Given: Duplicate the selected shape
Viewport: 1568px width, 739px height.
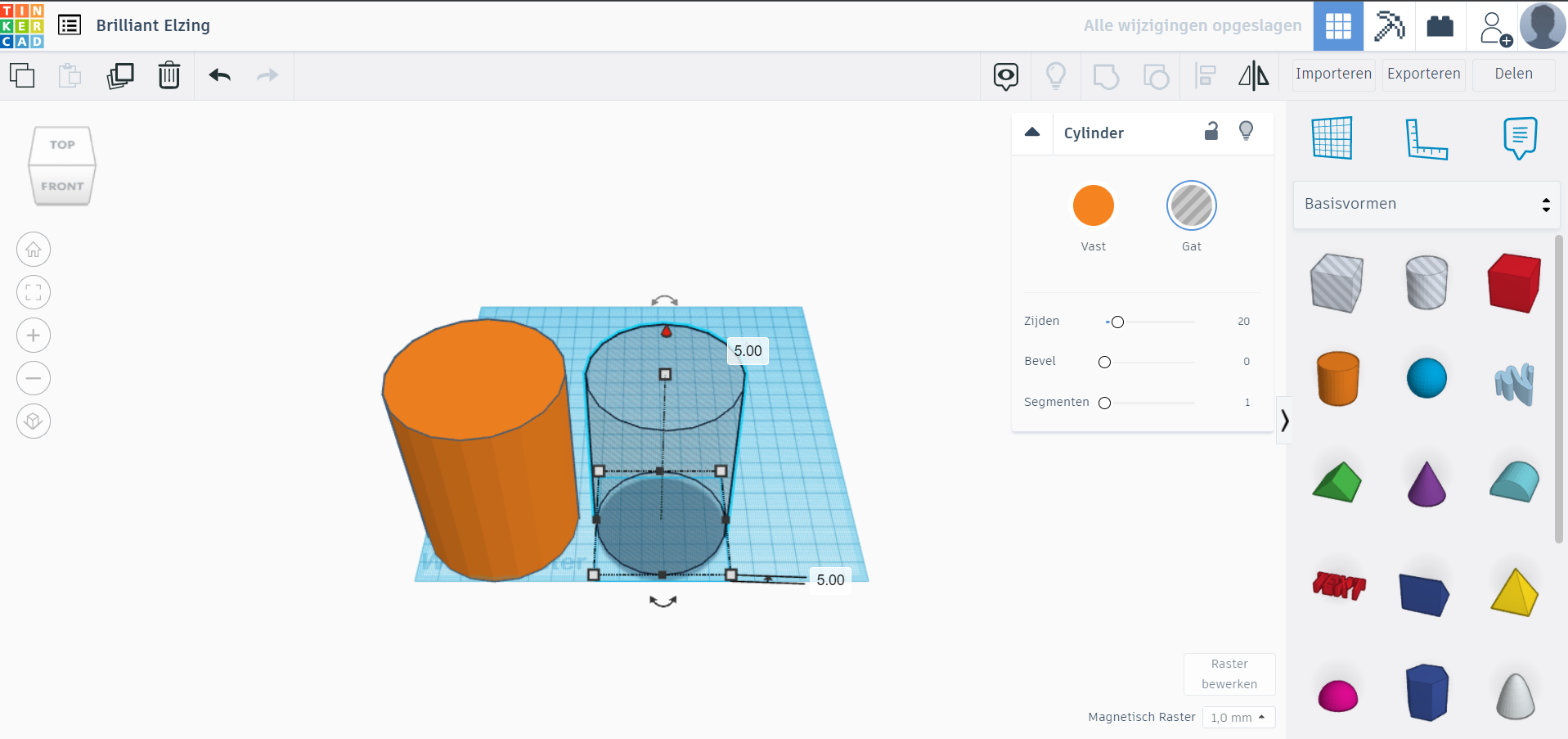Looking at the screenshot, I should (x=120, y=75).
